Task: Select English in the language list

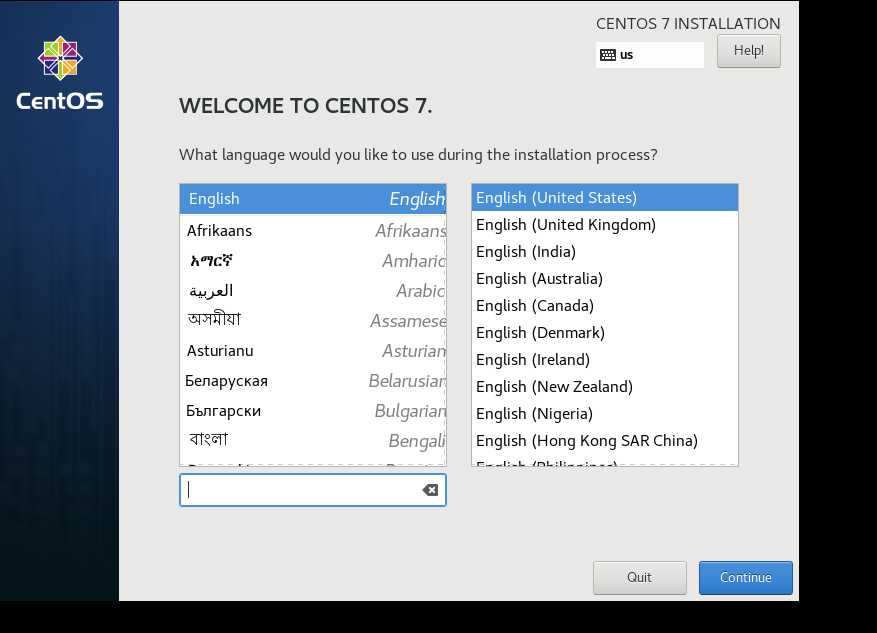Action: (x=313, y=199)
